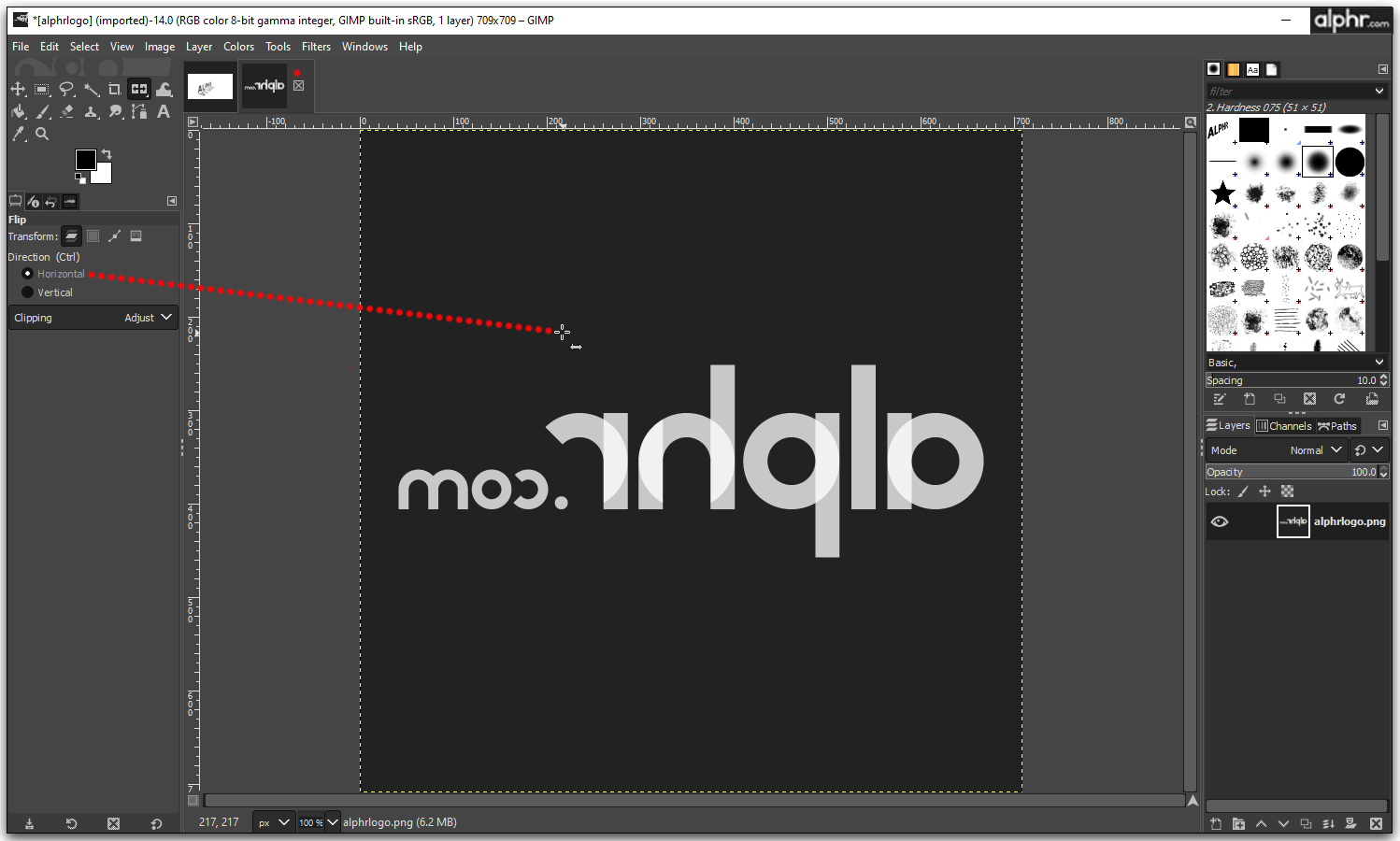Select the Warp Transform tool

[164, 89]
